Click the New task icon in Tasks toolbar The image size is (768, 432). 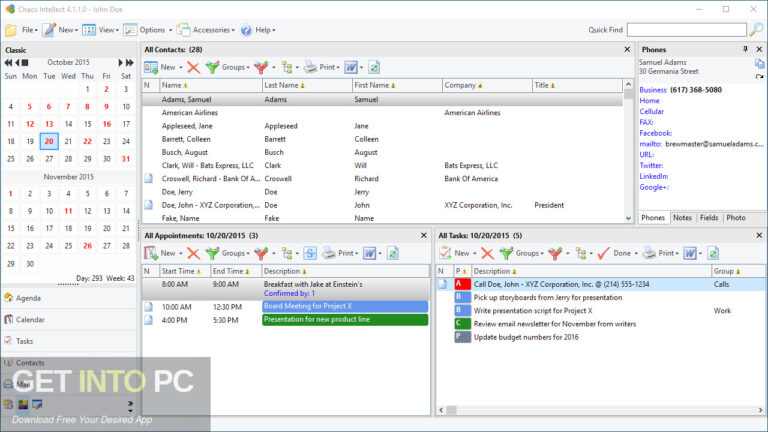[445, 253]
